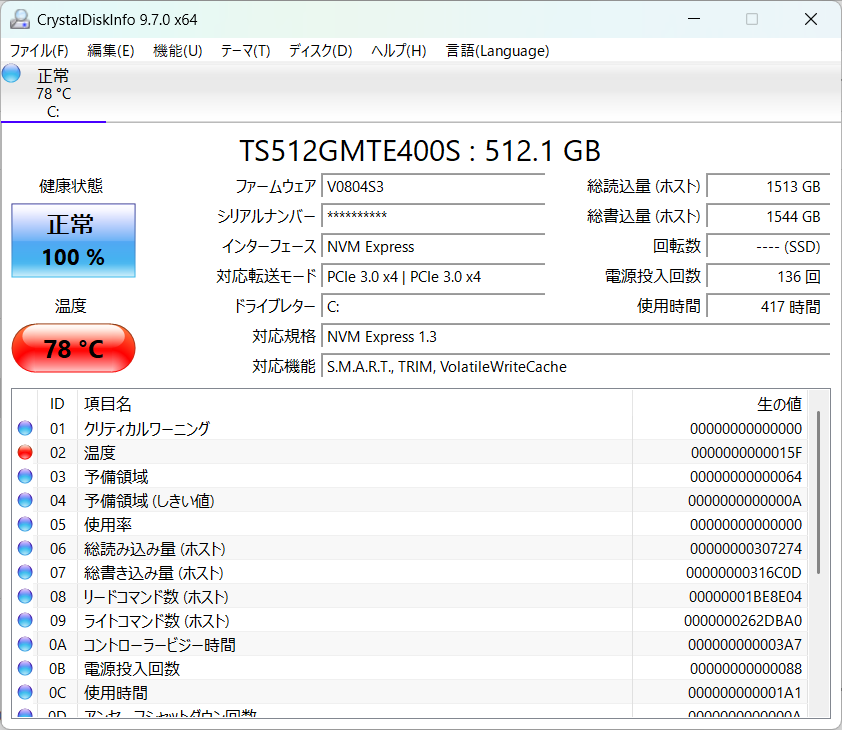
Task: Click status orb for 電源投入回数 row 0B
Action: [x=25, y=668]
